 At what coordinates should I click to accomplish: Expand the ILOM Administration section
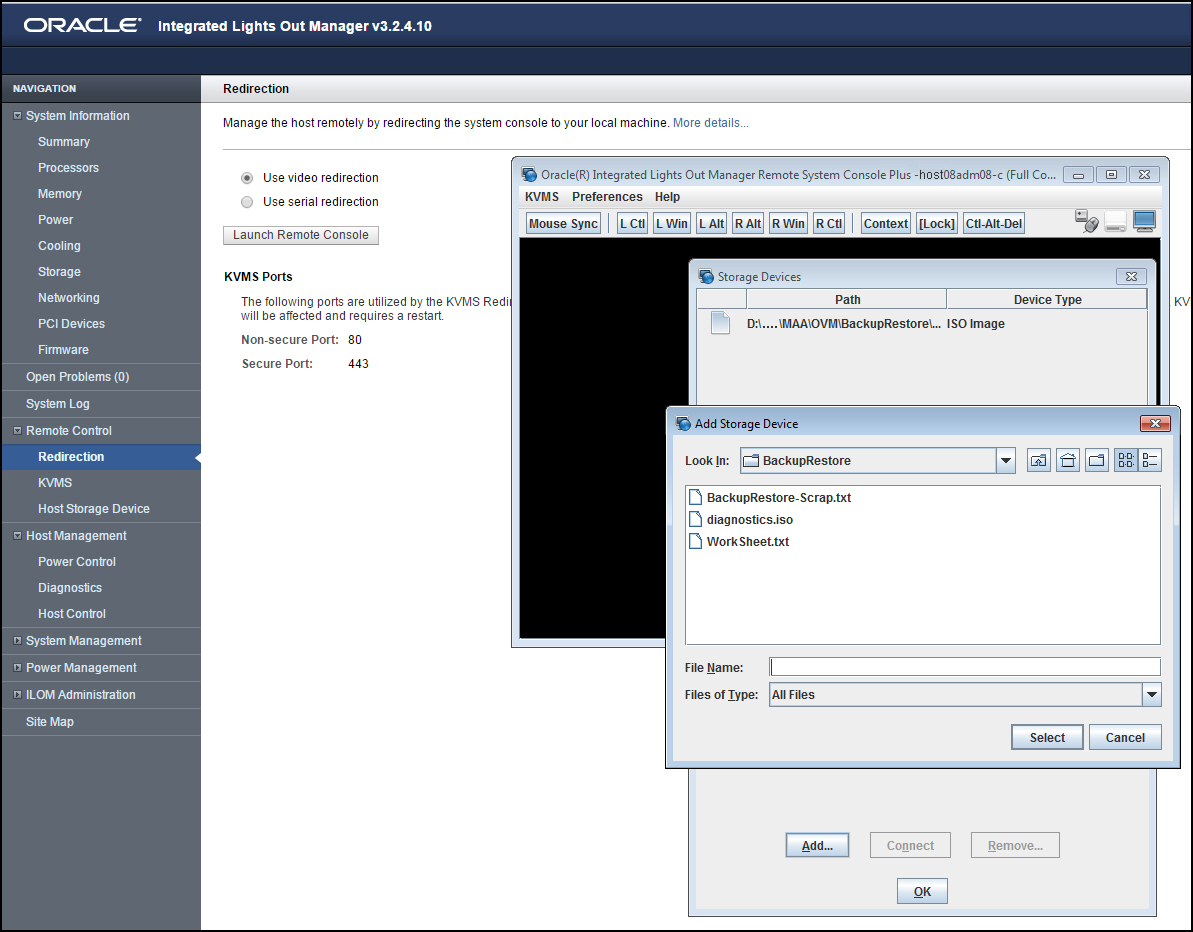click(x=17, y=694)
